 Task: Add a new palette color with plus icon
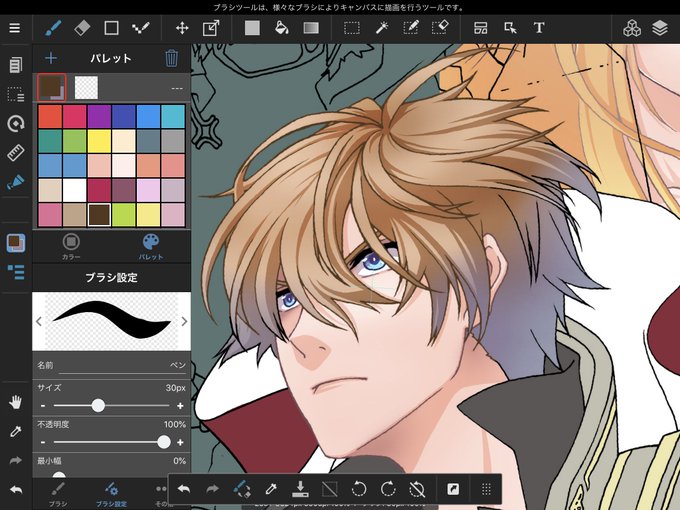click(51, 58)
